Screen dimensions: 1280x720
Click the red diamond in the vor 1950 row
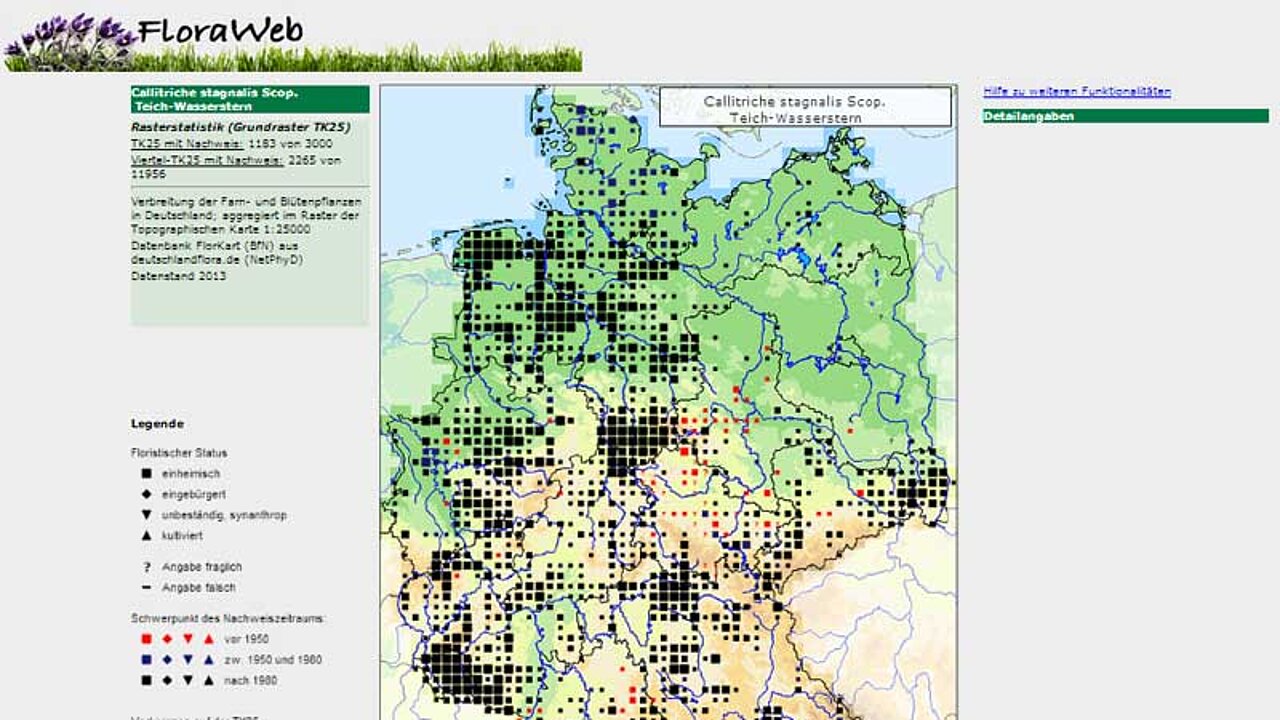coord(167,639)
